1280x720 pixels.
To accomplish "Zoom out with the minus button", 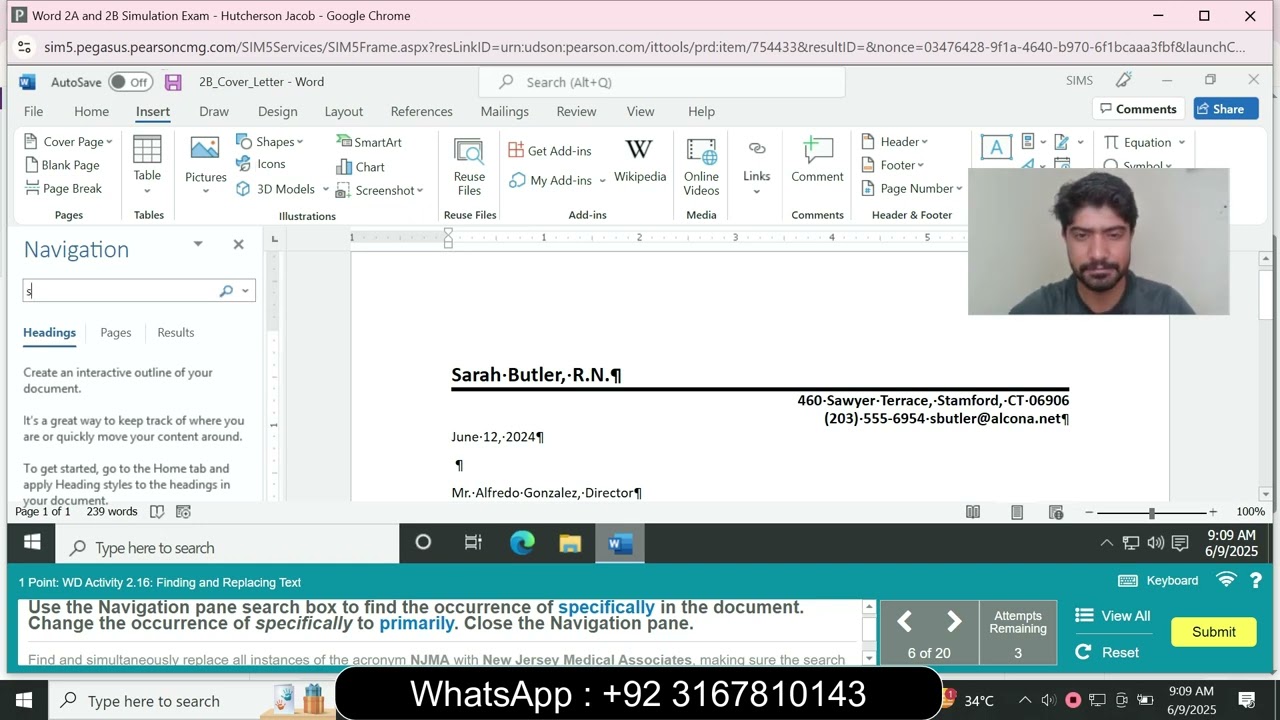I will pos(1089,512).
